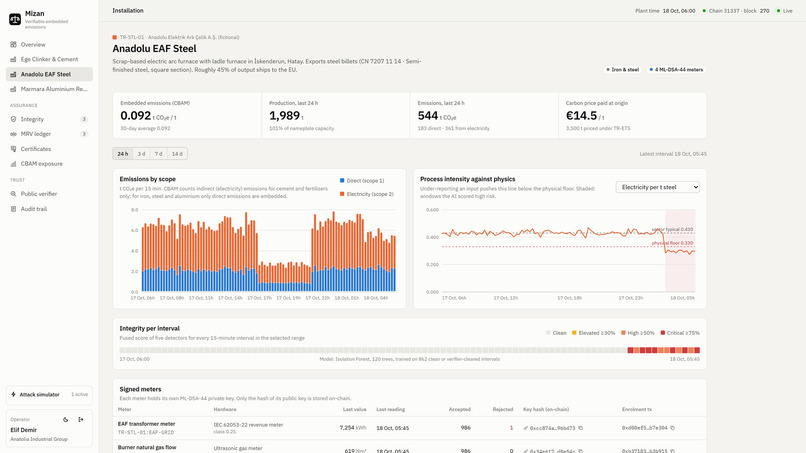Screen dimensions: 806x453
Task: Click the Marmara Aluminium factory icon
Action: click(13, 89)
